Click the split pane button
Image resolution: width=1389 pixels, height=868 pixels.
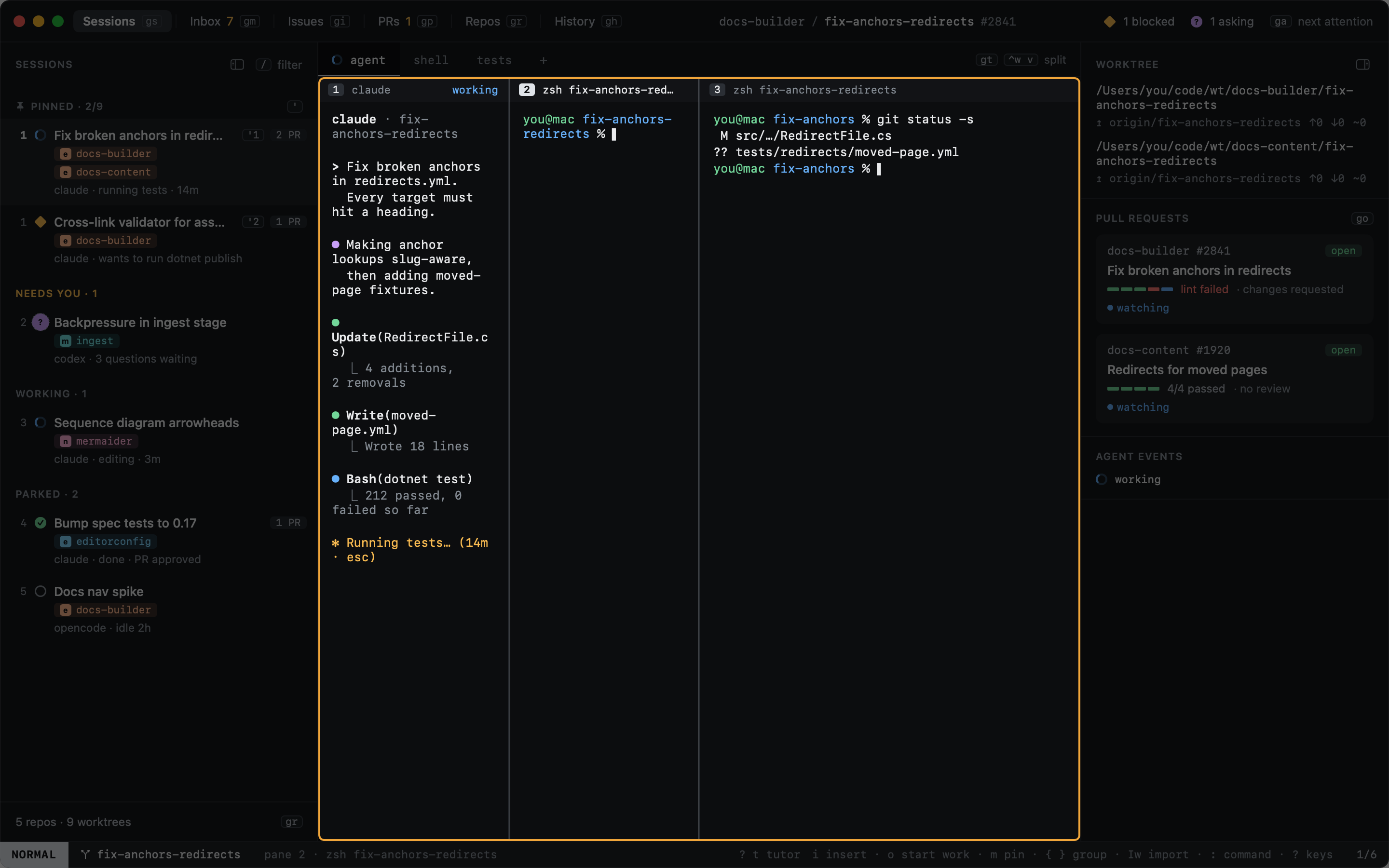point(1035,60)
